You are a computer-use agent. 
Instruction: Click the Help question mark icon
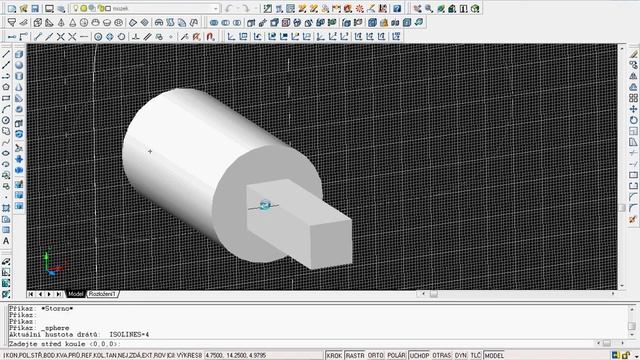pos(397,8)
